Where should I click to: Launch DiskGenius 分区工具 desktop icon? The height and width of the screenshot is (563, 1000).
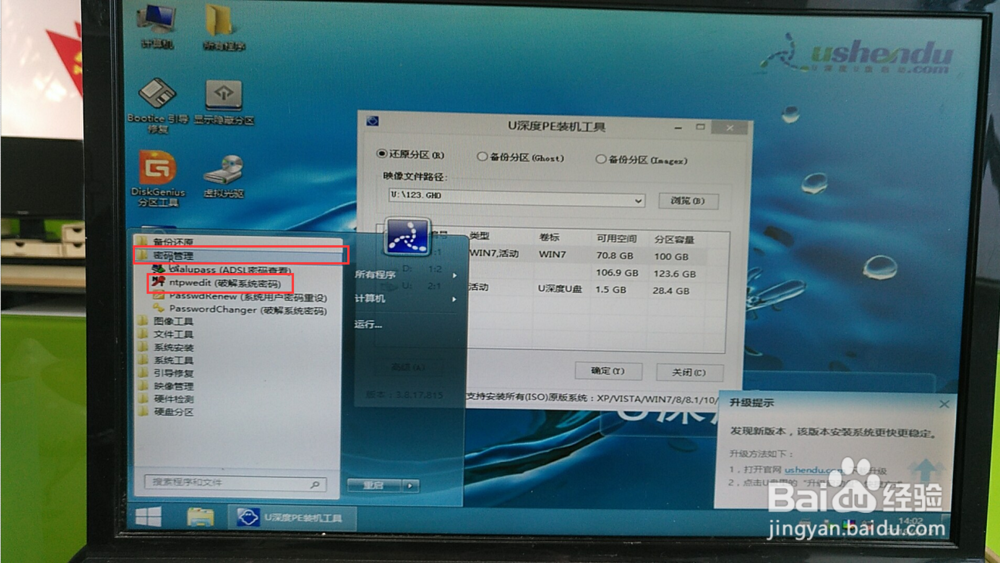[158, 179]
